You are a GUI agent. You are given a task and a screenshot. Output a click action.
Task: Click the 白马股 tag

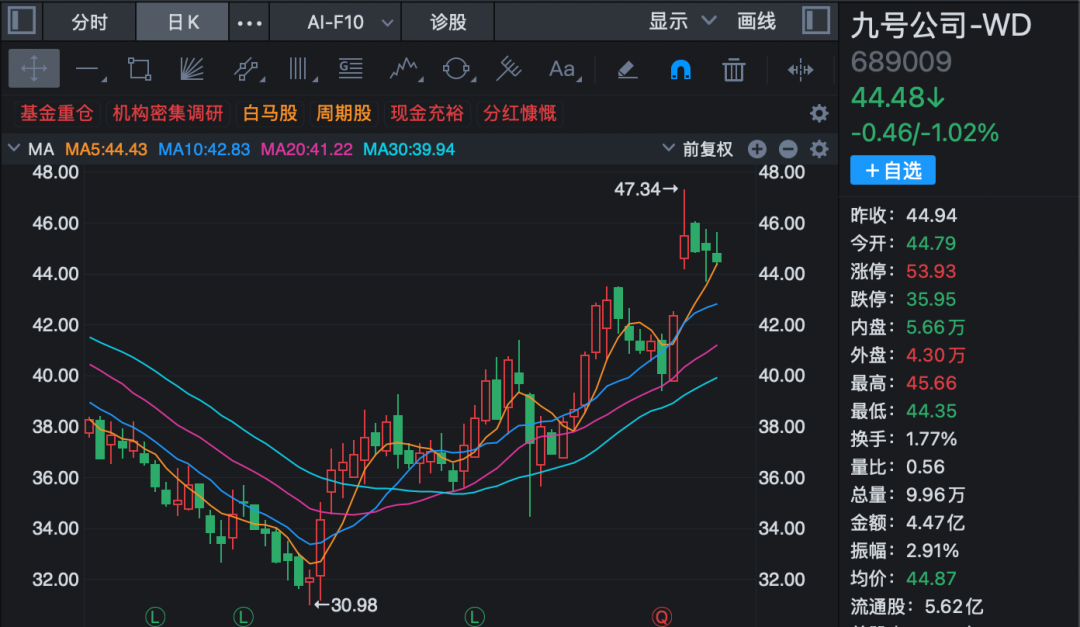click(270, 113)
